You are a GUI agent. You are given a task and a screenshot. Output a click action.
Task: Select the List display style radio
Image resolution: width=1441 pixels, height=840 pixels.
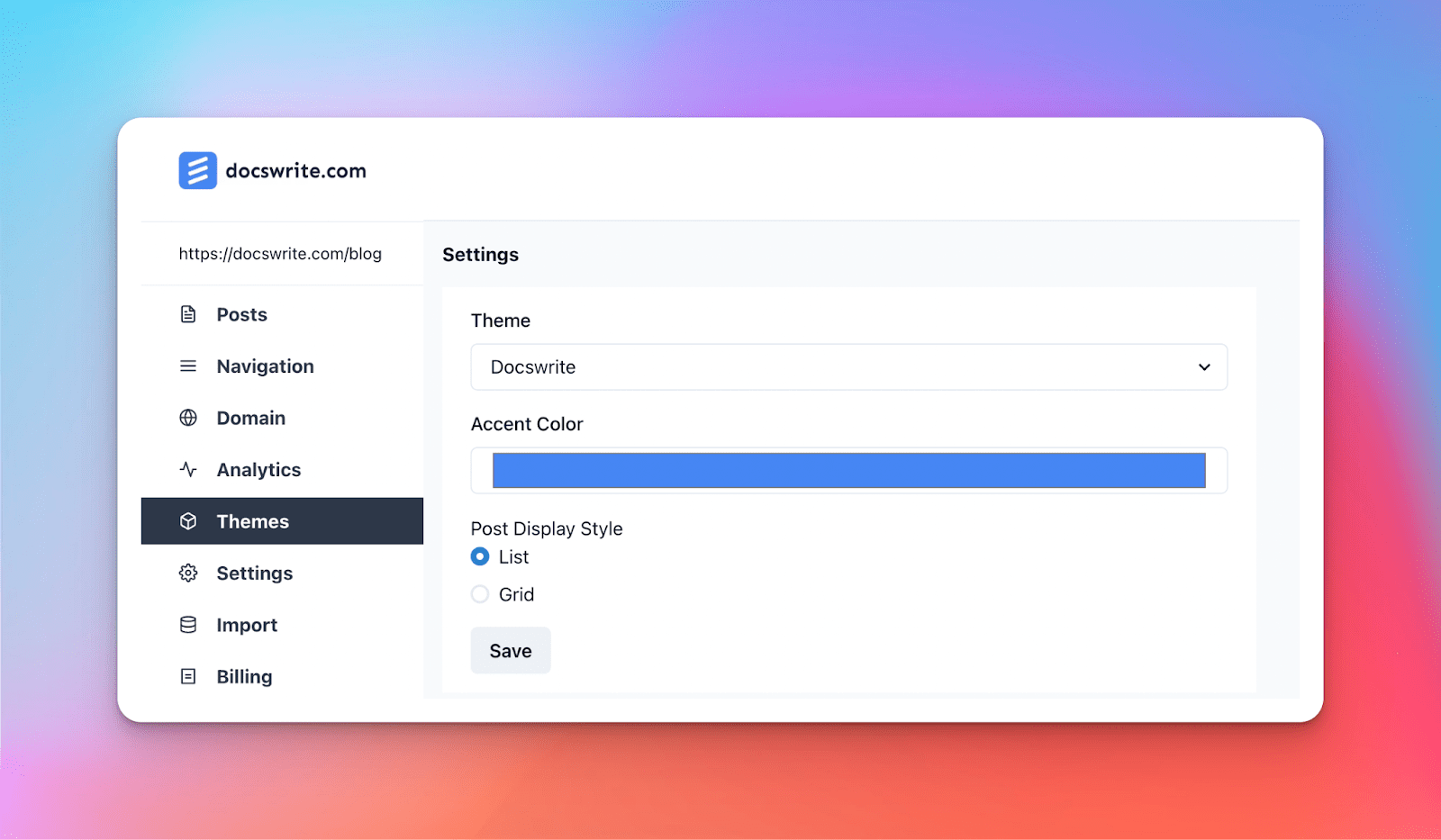[x=480, y=556]
